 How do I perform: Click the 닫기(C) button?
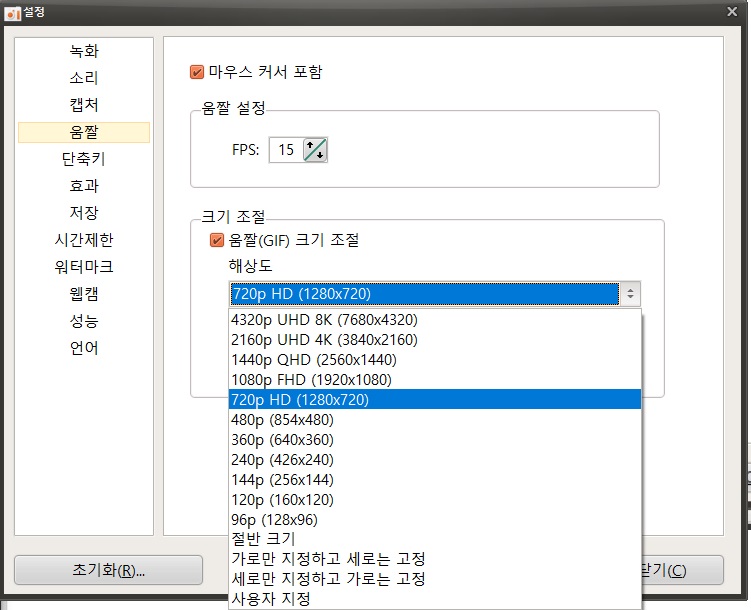tap(682, 570)
